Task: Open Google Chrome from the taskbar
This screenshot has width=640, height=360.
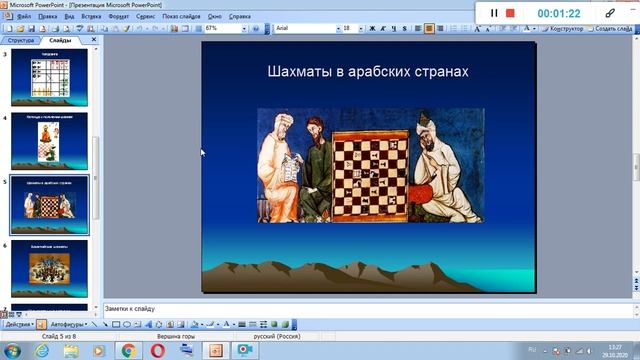Action: pos(128,351)
